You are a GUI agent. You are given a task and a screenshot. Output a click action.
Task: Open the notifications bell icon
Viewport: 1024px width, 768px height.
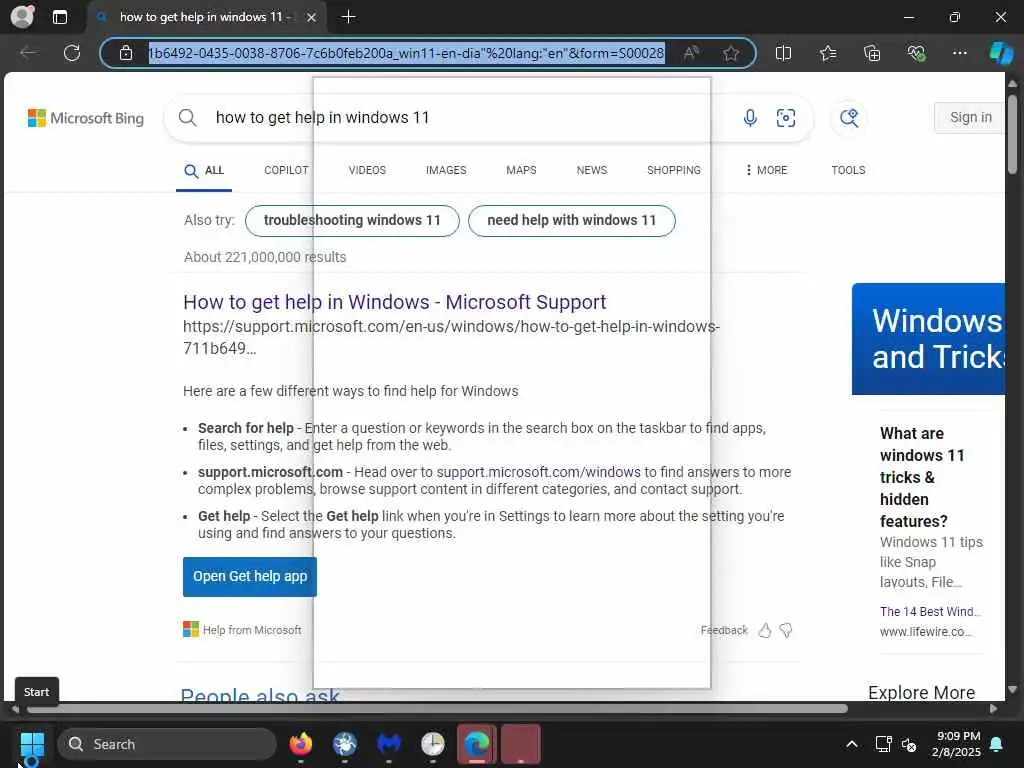pyautogui.click(x=997, y=744)
